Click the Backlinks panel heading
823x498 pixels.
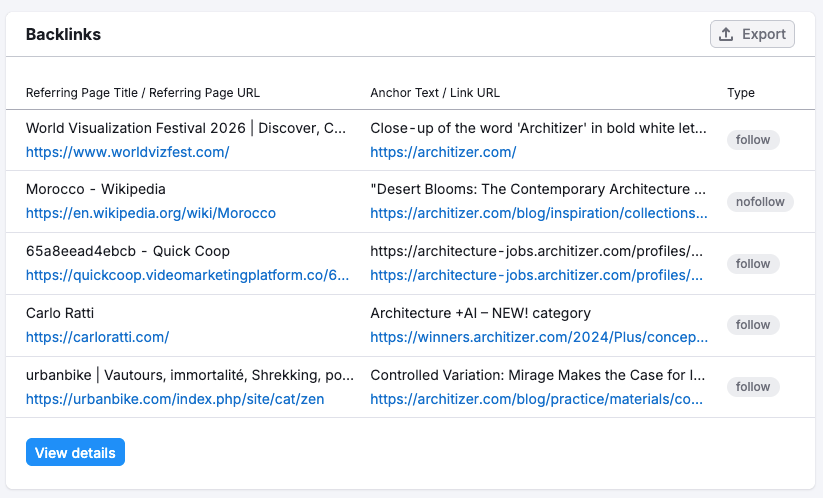pos(63,34)
